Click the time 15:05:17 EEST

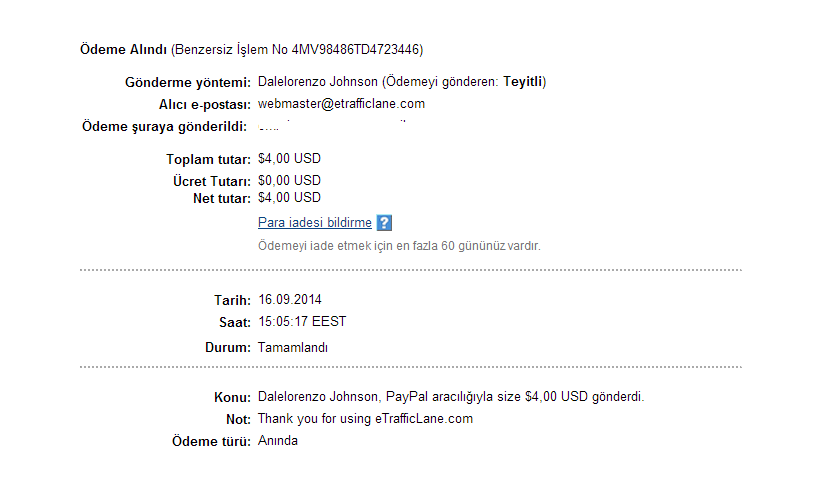[302, 322]
